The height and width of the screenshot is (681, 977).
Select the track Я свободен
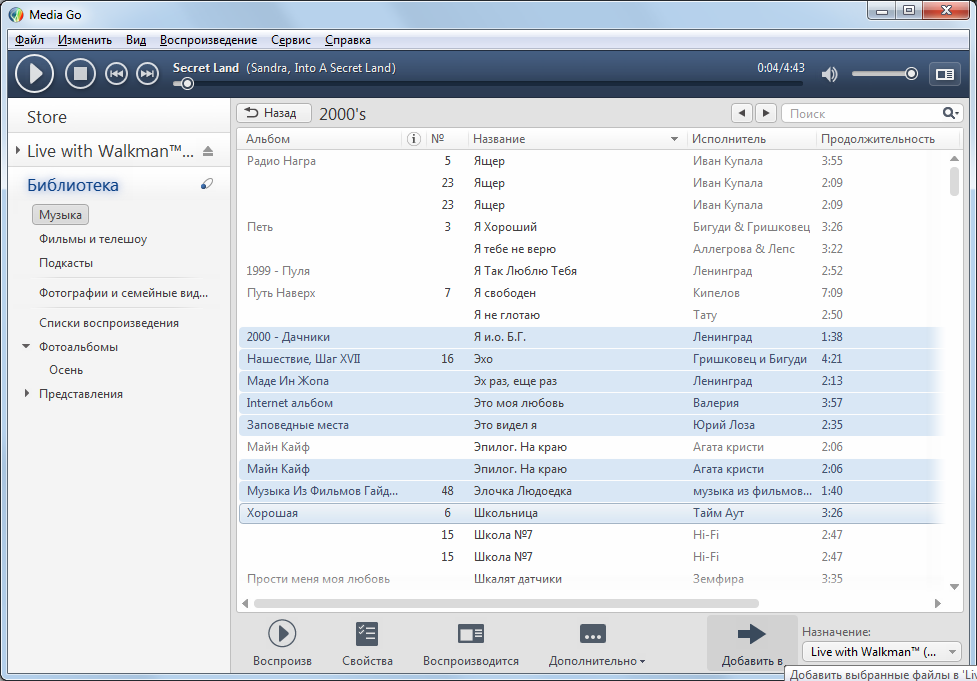(x=505, y=293)
